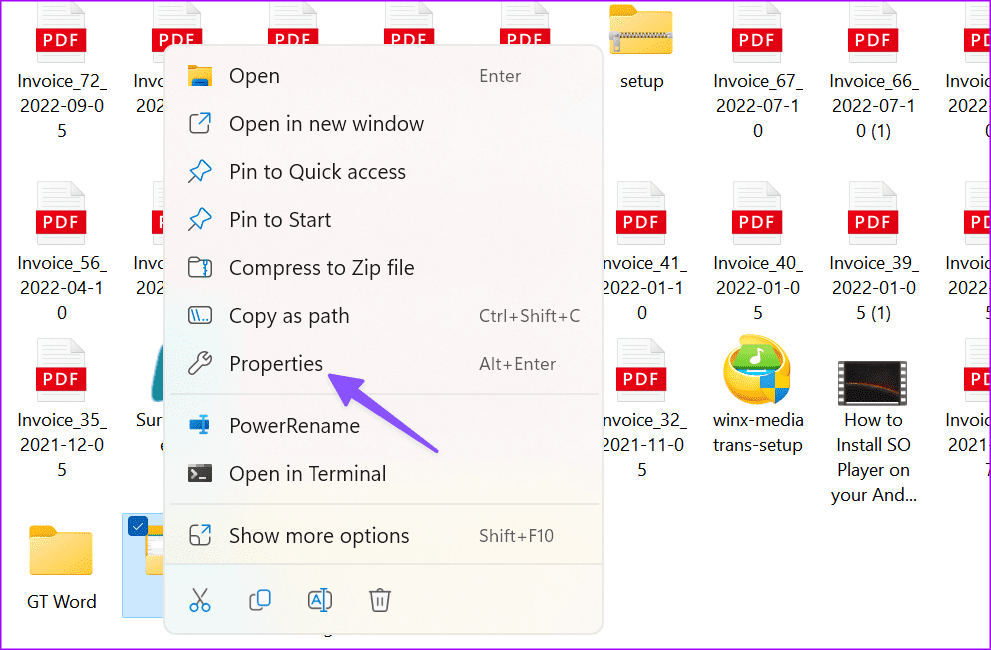Click the Rename icon in the action bar
The width and height of the screenshot is (991, 650).
tap(320, 599)
